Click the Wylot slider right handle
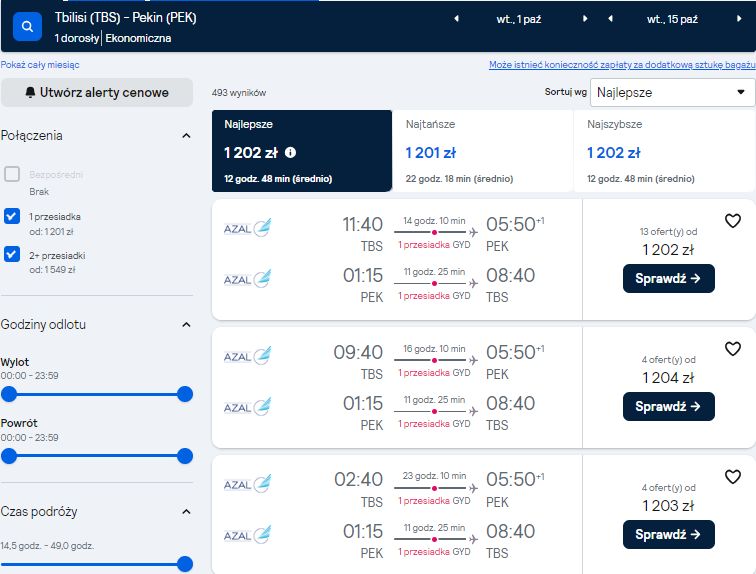This screenshot has width=756, height=574. pos(185,394)
